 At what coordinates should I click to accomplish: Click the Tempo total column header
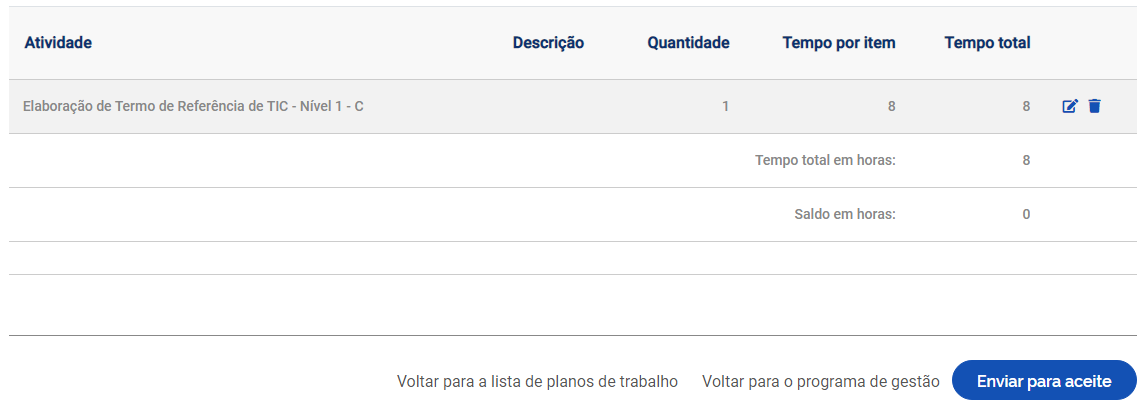[987, 43]
